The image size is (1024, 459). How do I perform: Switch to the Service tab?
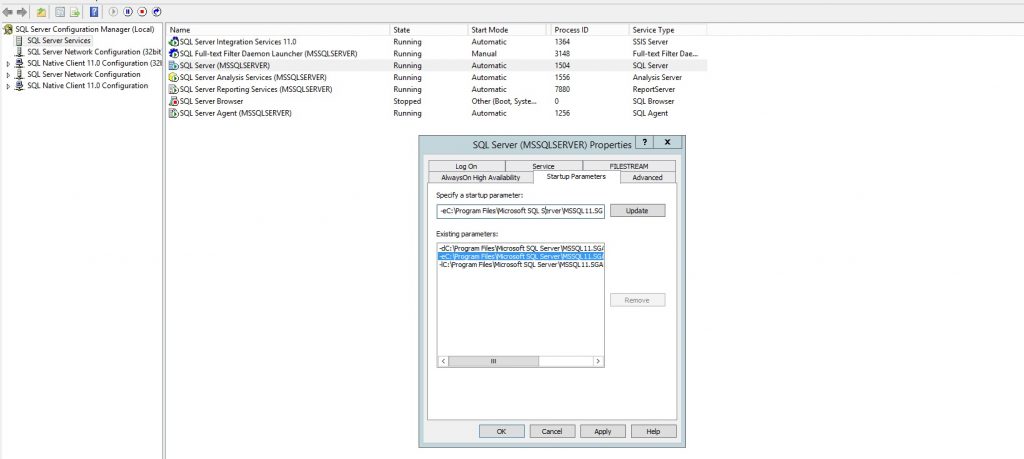point(543,166)
